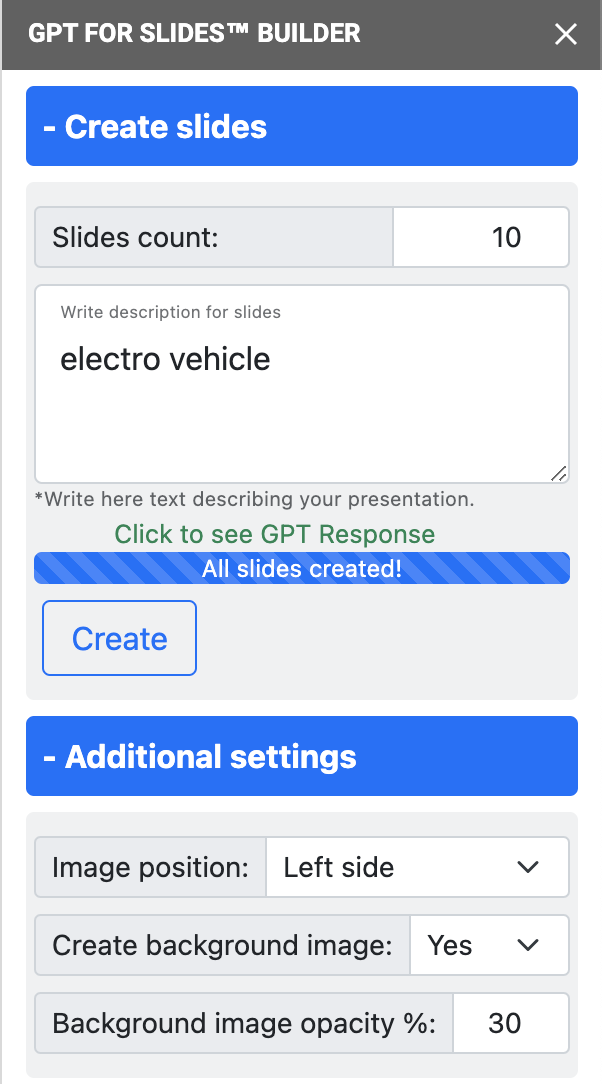This screenshot has height=1084, width=602.
Task: Select the Slides count field showing 10
Action: click(x=481, y=237)
